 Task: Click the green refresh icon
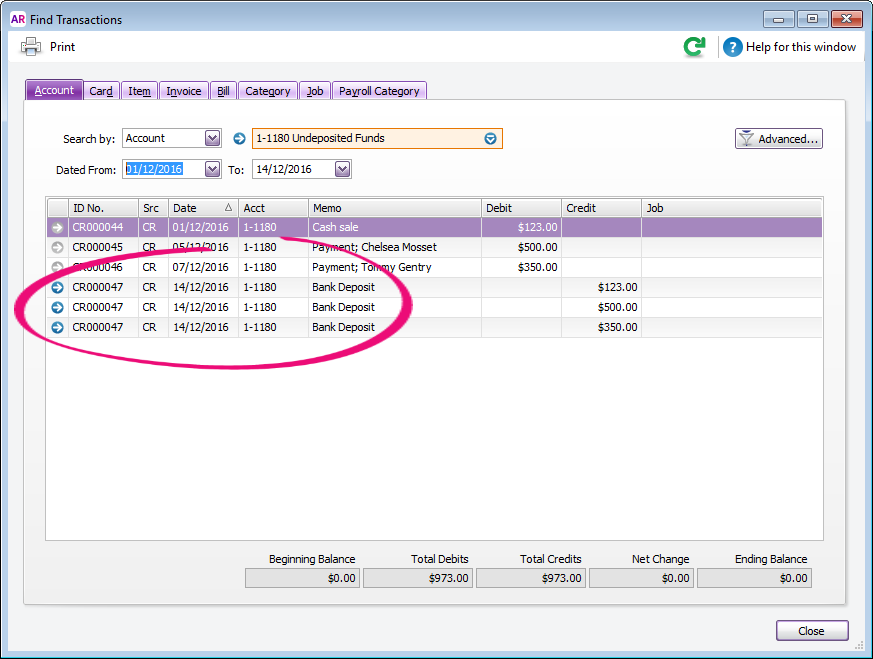694,46
